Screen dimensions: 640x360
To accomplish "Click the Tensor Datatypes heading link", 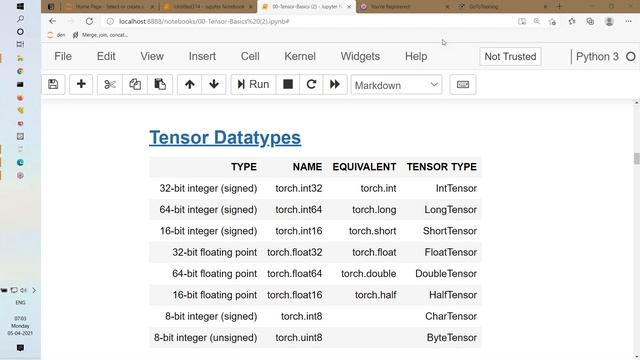I will [225, 138].
